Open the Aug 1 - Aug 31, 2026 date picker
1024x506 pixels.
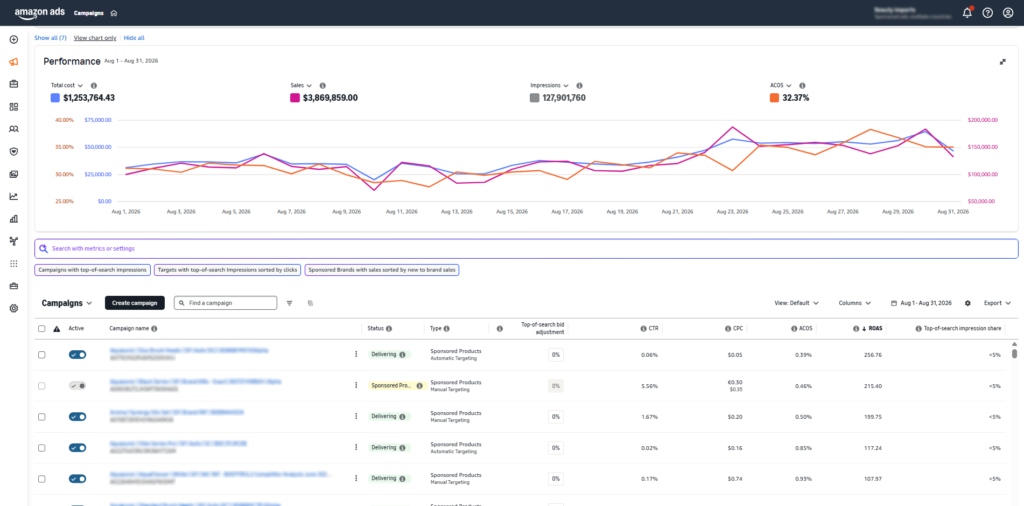pos(921,303)
